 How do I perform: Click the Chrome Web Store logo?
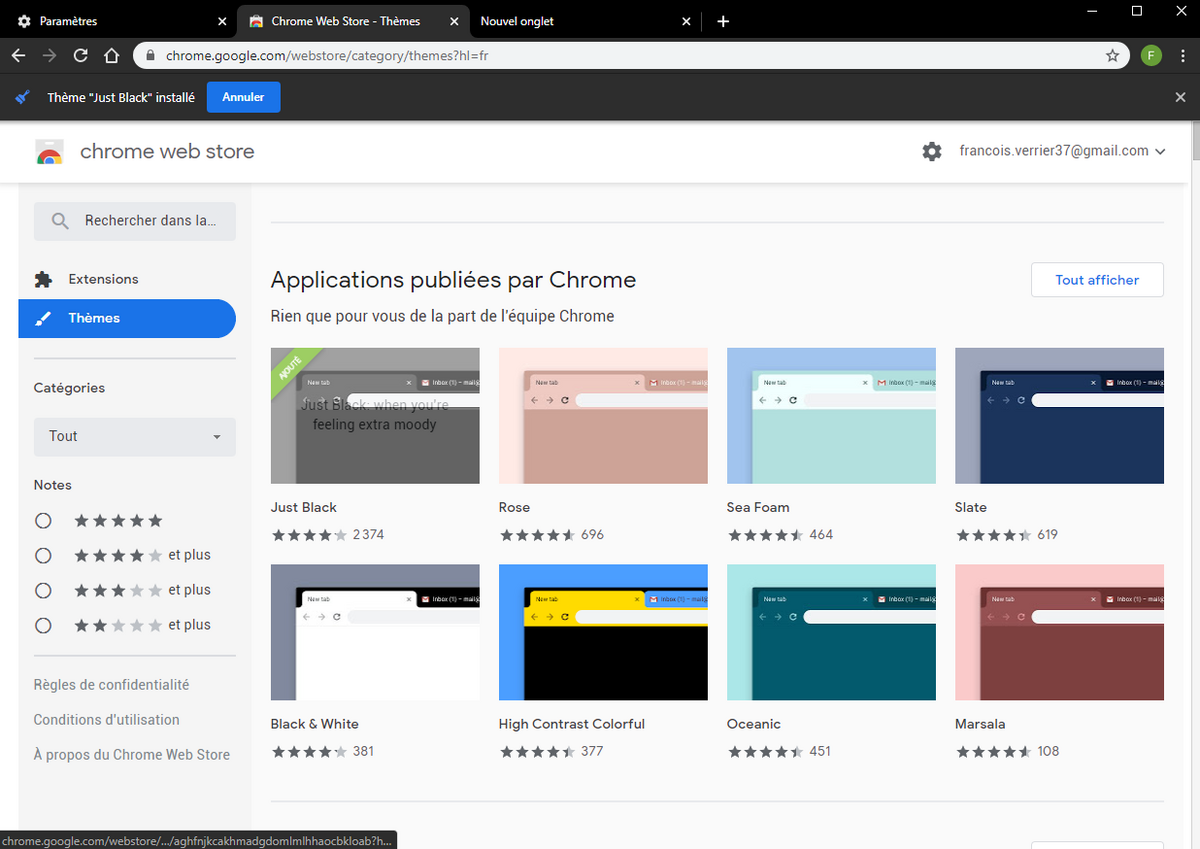50,152
